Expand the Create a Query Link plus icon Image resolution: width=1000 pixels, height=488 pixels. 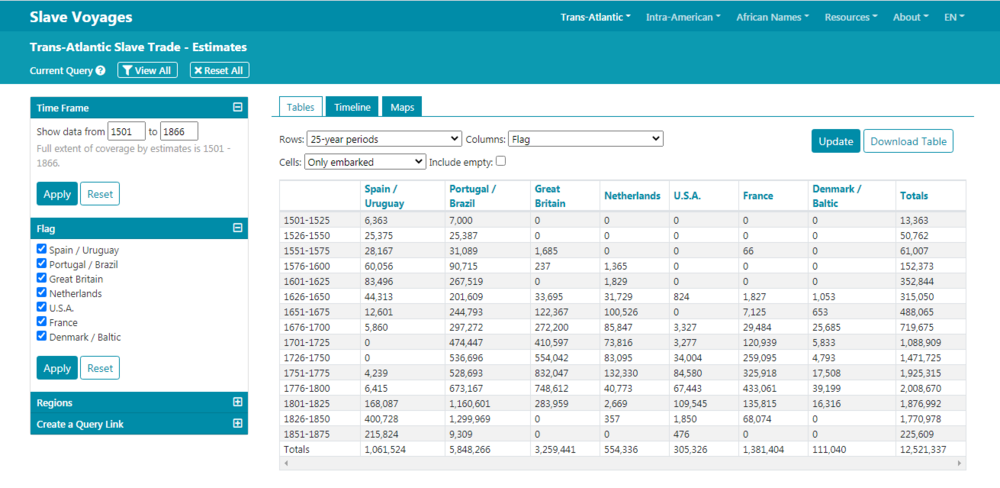[238, 424]
